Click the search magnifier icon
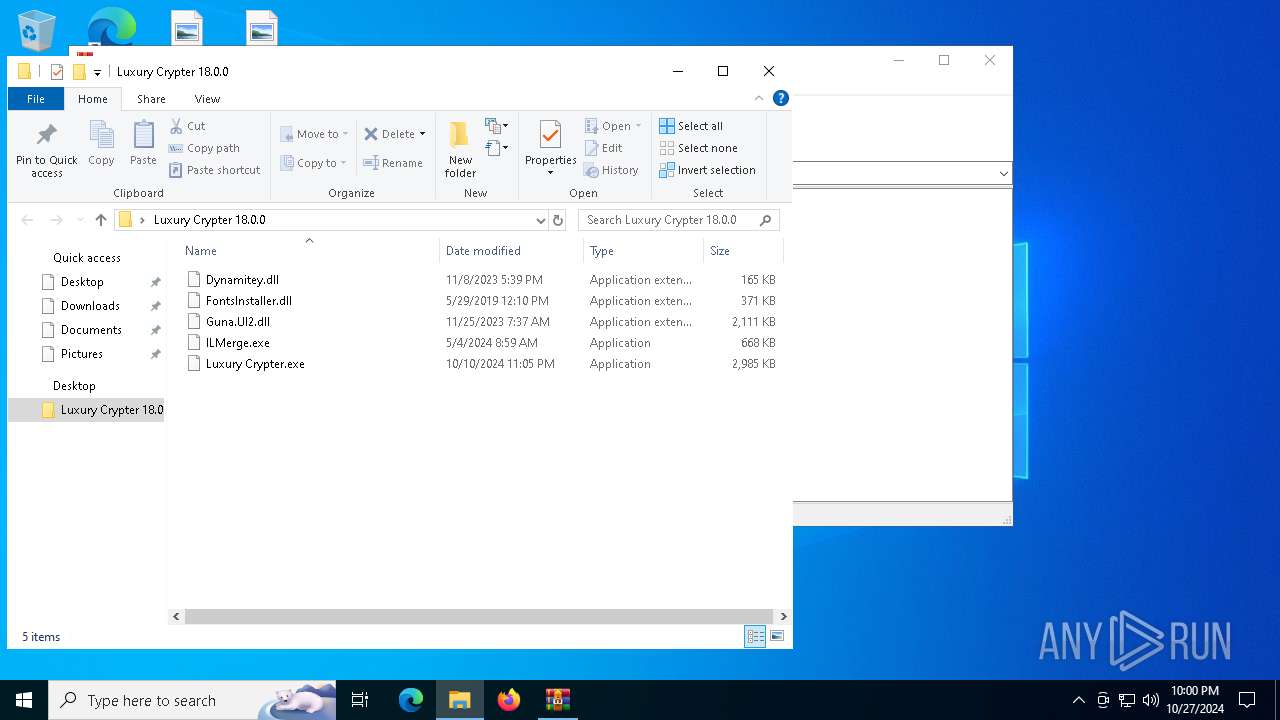Image resolution: width=1280 pixels, height=720 pixels. (x=766, y=220)
